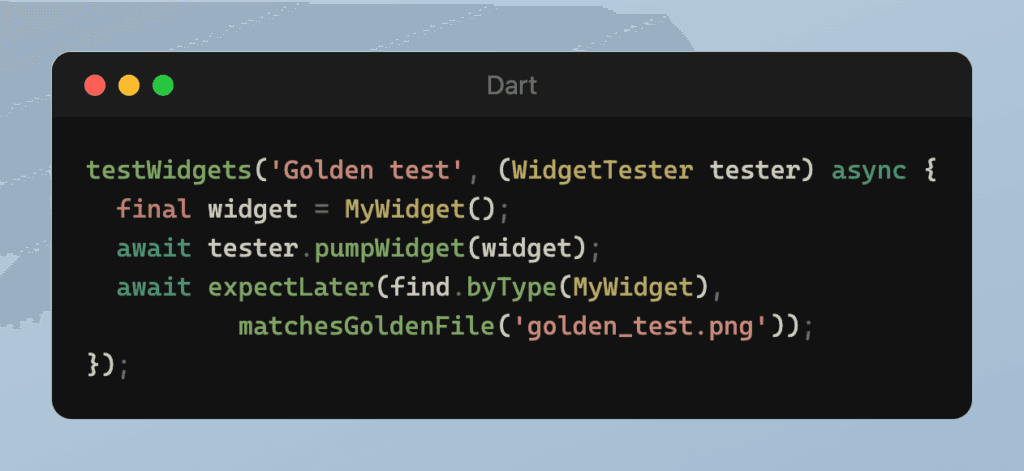This screenshot has width=1024, height=471.
Task: Click the widget variable name after final
Action: click(x=253, y=210)
